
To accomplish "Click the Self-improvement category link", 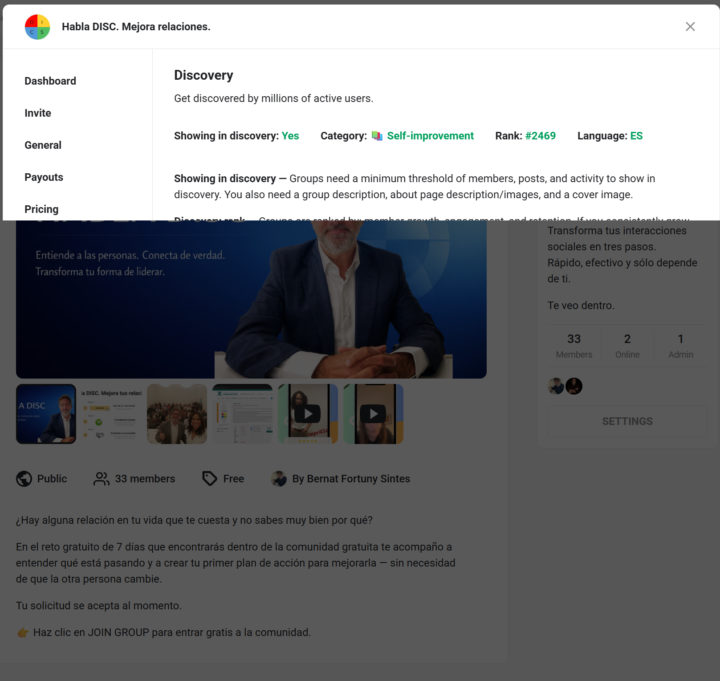I will 430,136.
